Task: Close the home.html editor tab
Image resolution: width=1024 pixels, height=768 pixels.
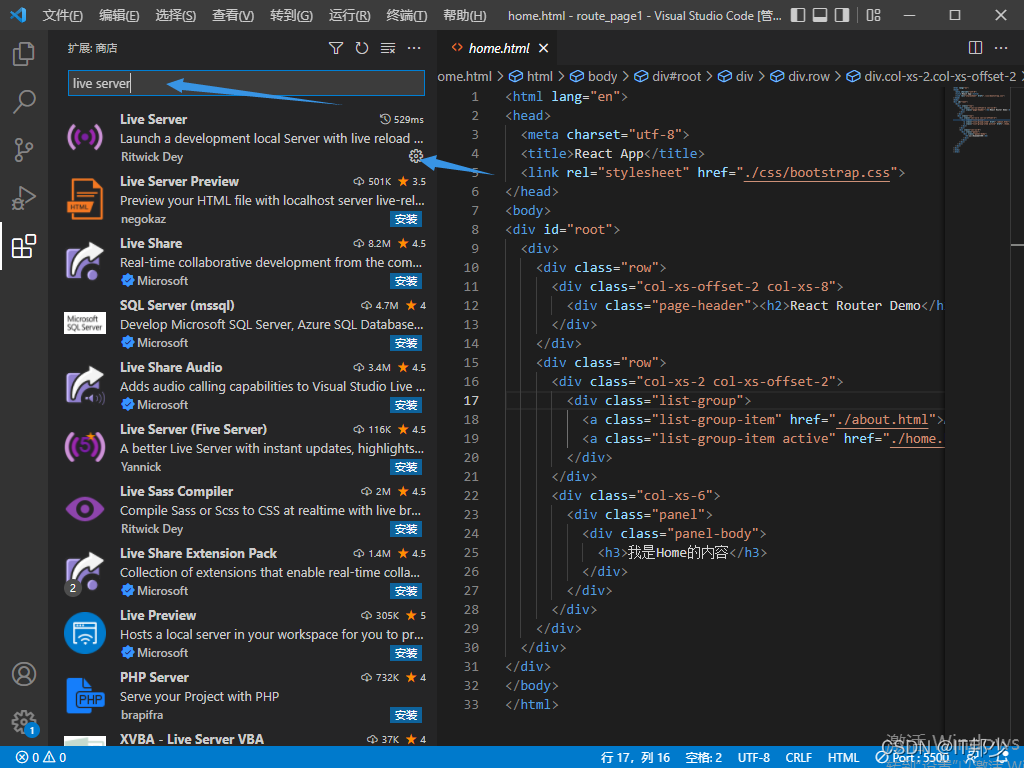Action: click(543, 48)
